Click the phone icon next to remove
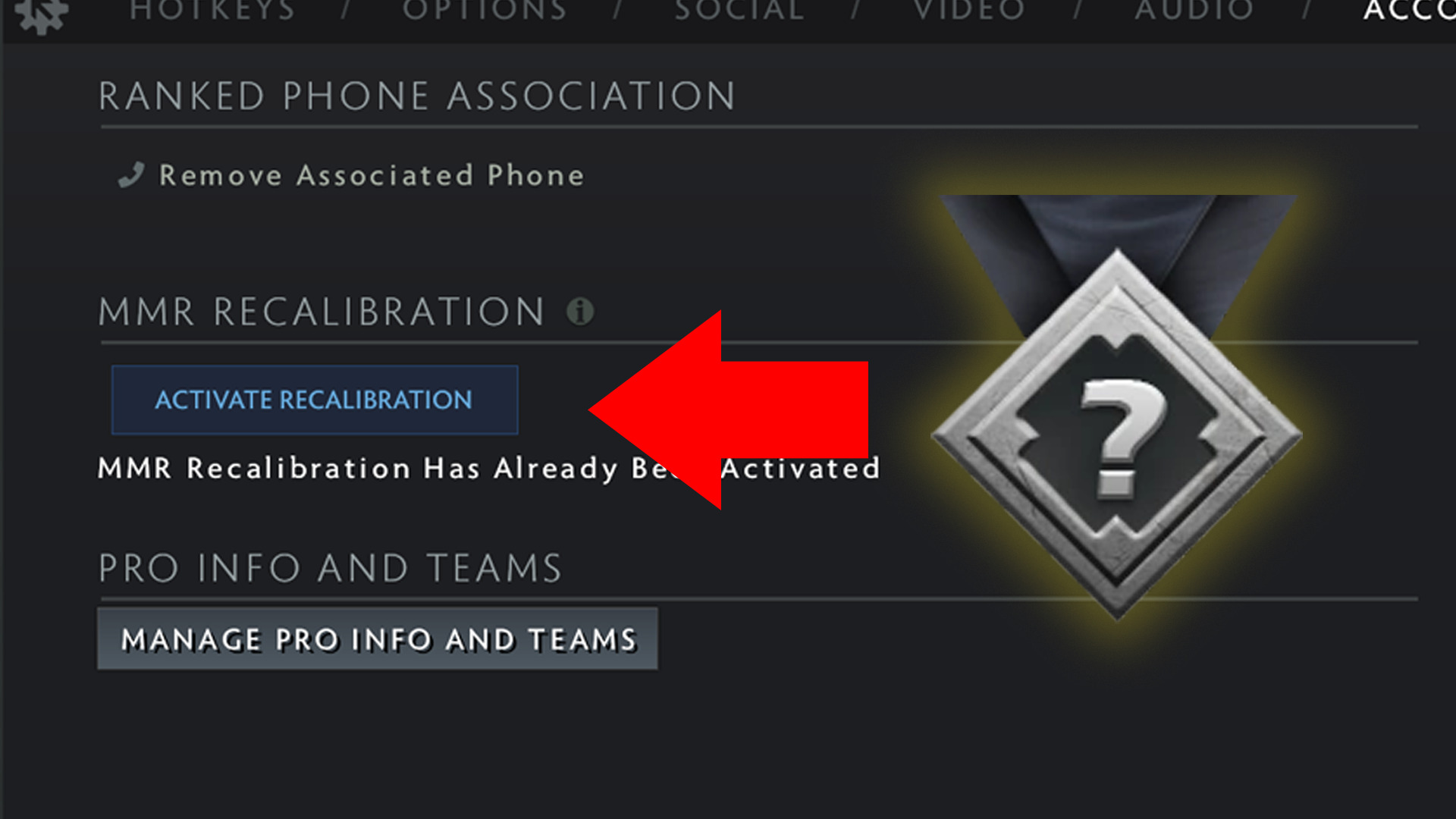The image size is (1456, 819). 130,175
